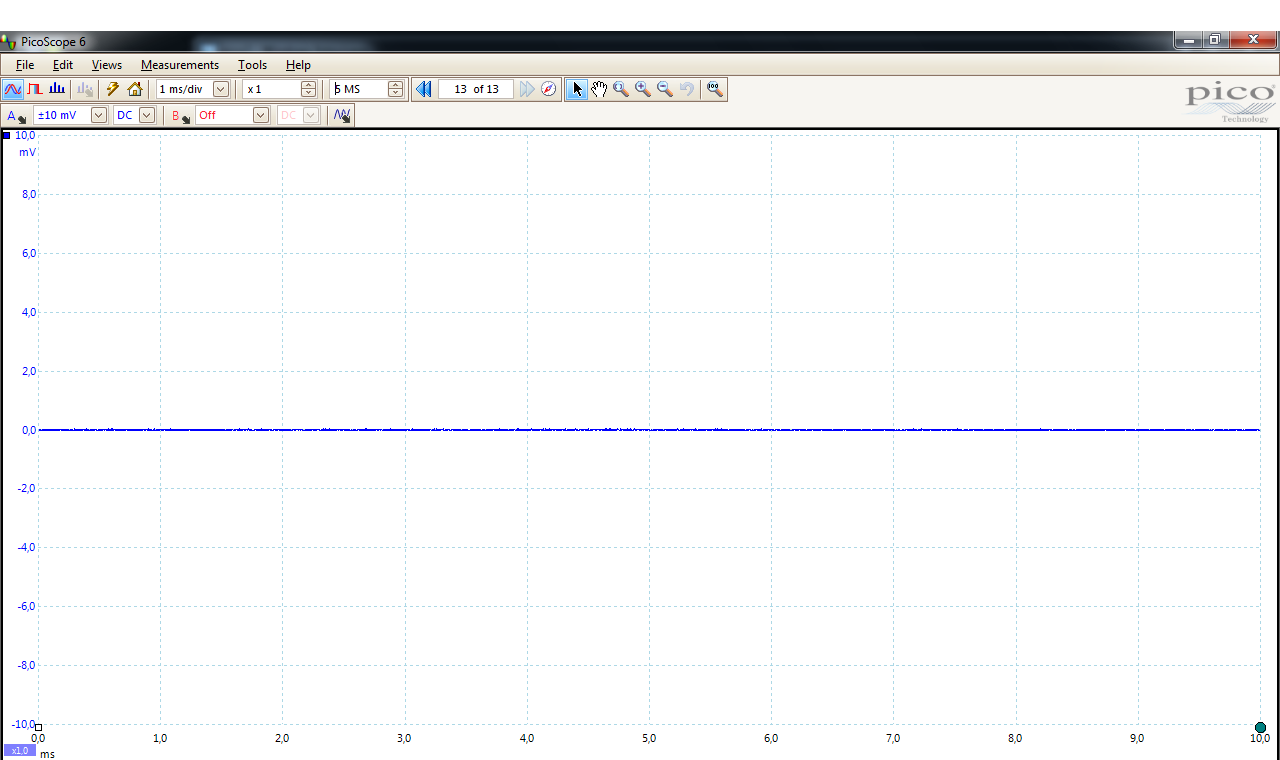1280x760 pixels.
Task: Click the Home icon in toolbar
Action: [x=135, y=89]
